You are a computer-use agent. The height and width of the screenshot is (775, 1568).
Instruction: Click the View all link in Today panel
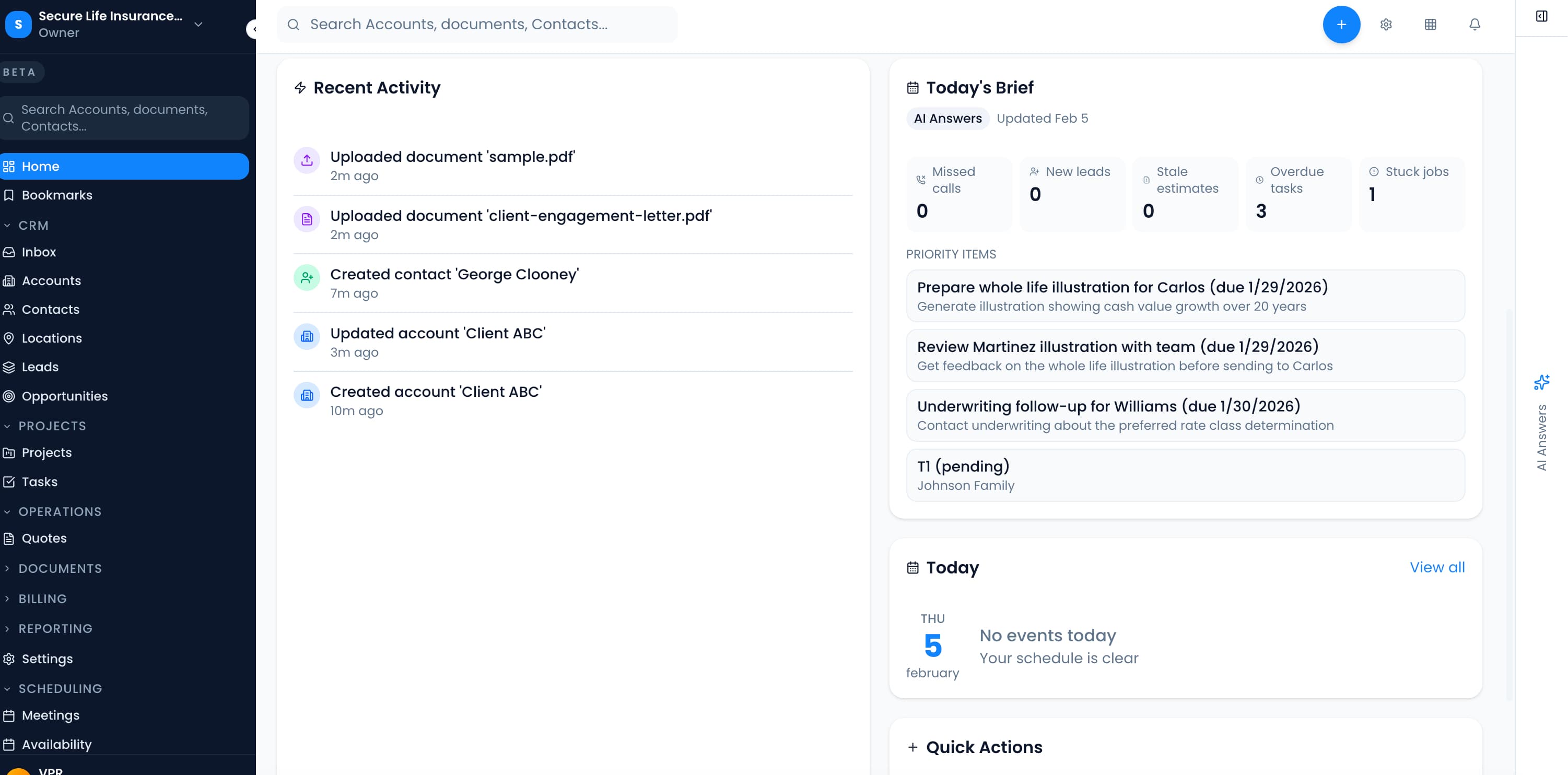coord(1437,567)
